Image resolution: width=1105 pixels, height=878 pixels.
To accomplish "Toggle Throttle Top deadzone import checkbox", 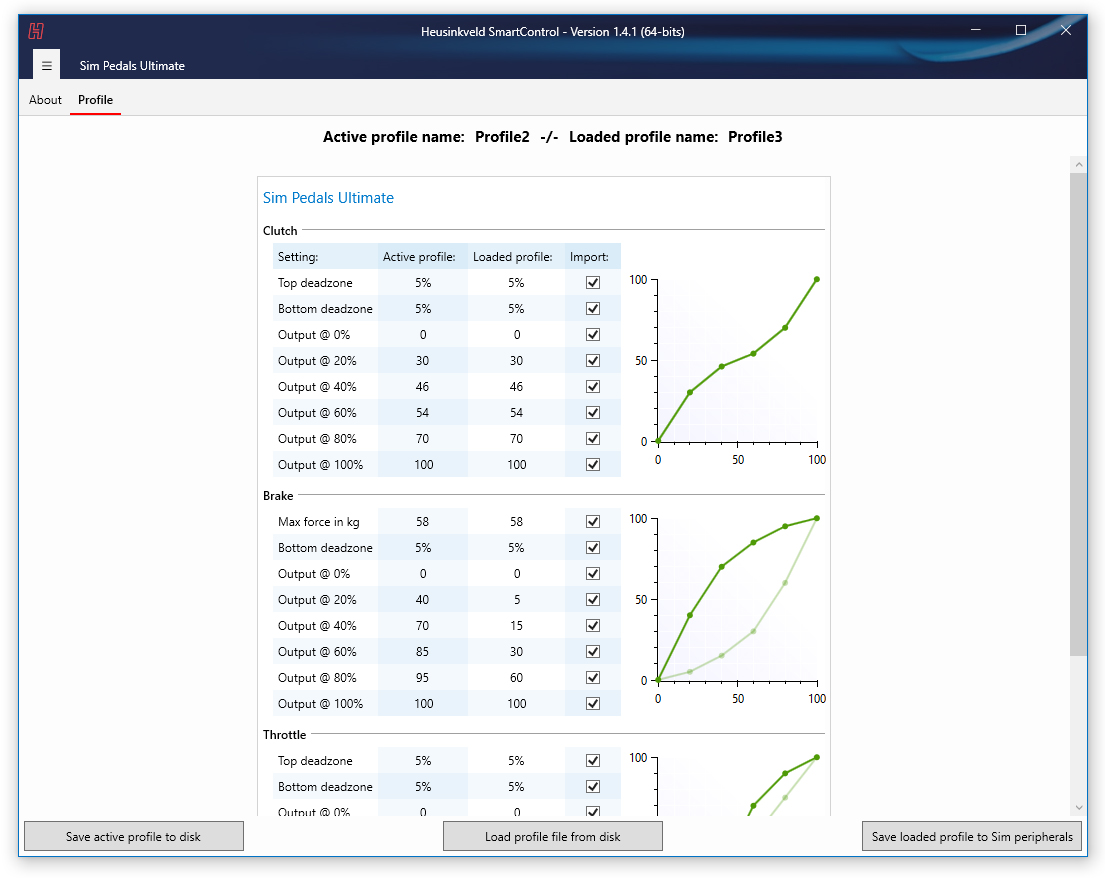I will 593,760.
